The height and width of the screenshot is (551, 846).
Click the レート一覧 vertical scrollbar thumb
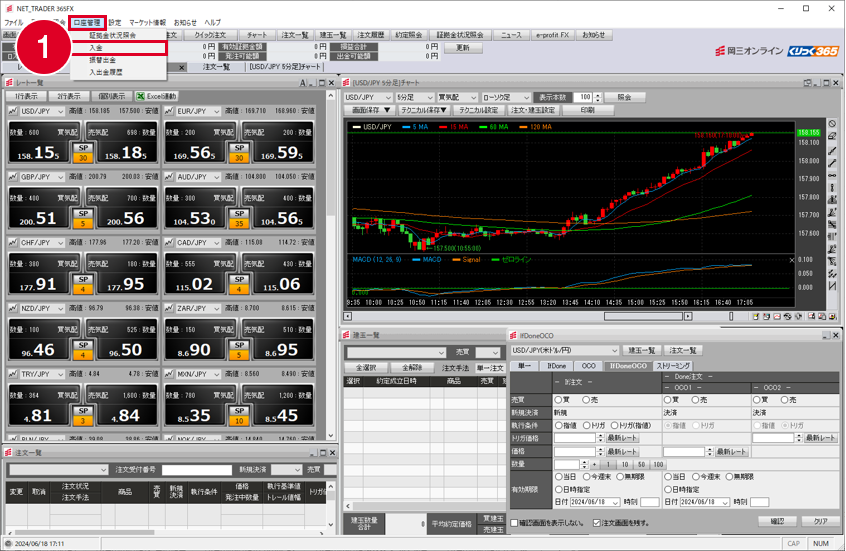[x=331, y=159]
